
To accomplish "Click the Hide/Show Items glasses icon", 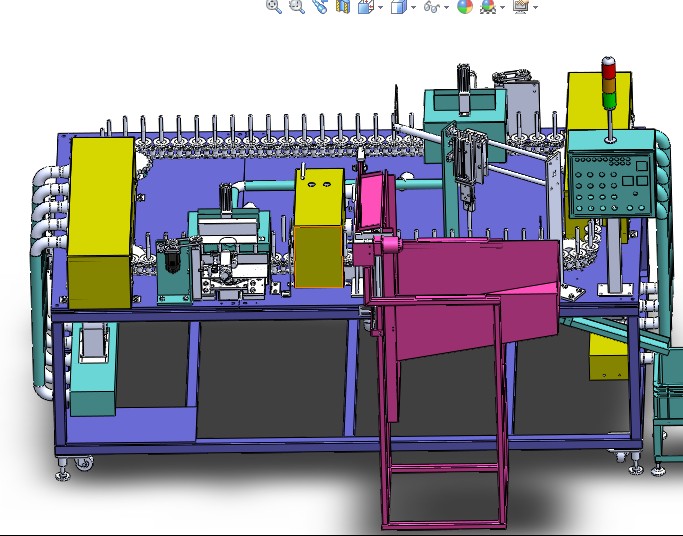I will pyautogui.click(x=432, y=7).
